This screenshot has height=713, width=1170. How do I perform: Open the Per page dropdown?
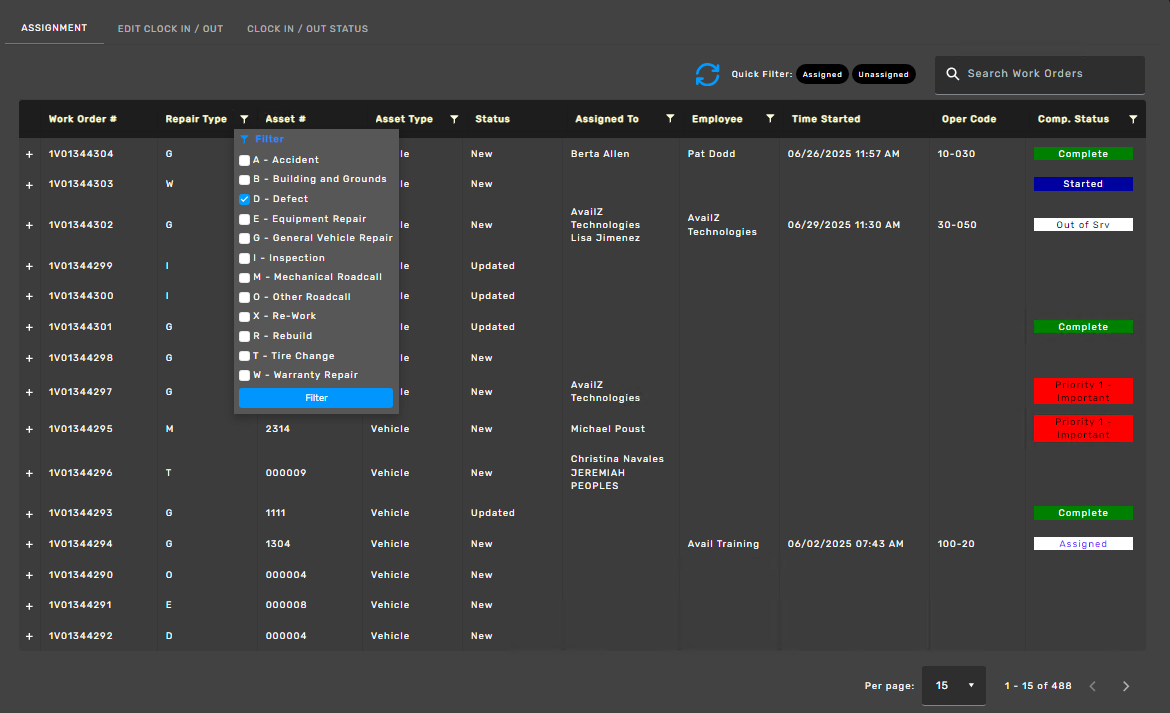click(953, 686)
